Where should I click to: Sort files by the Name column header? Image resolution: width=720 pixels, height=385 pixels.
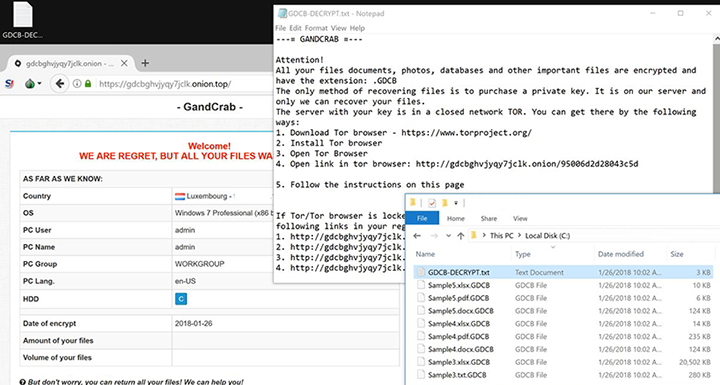[x=425, y=254]
